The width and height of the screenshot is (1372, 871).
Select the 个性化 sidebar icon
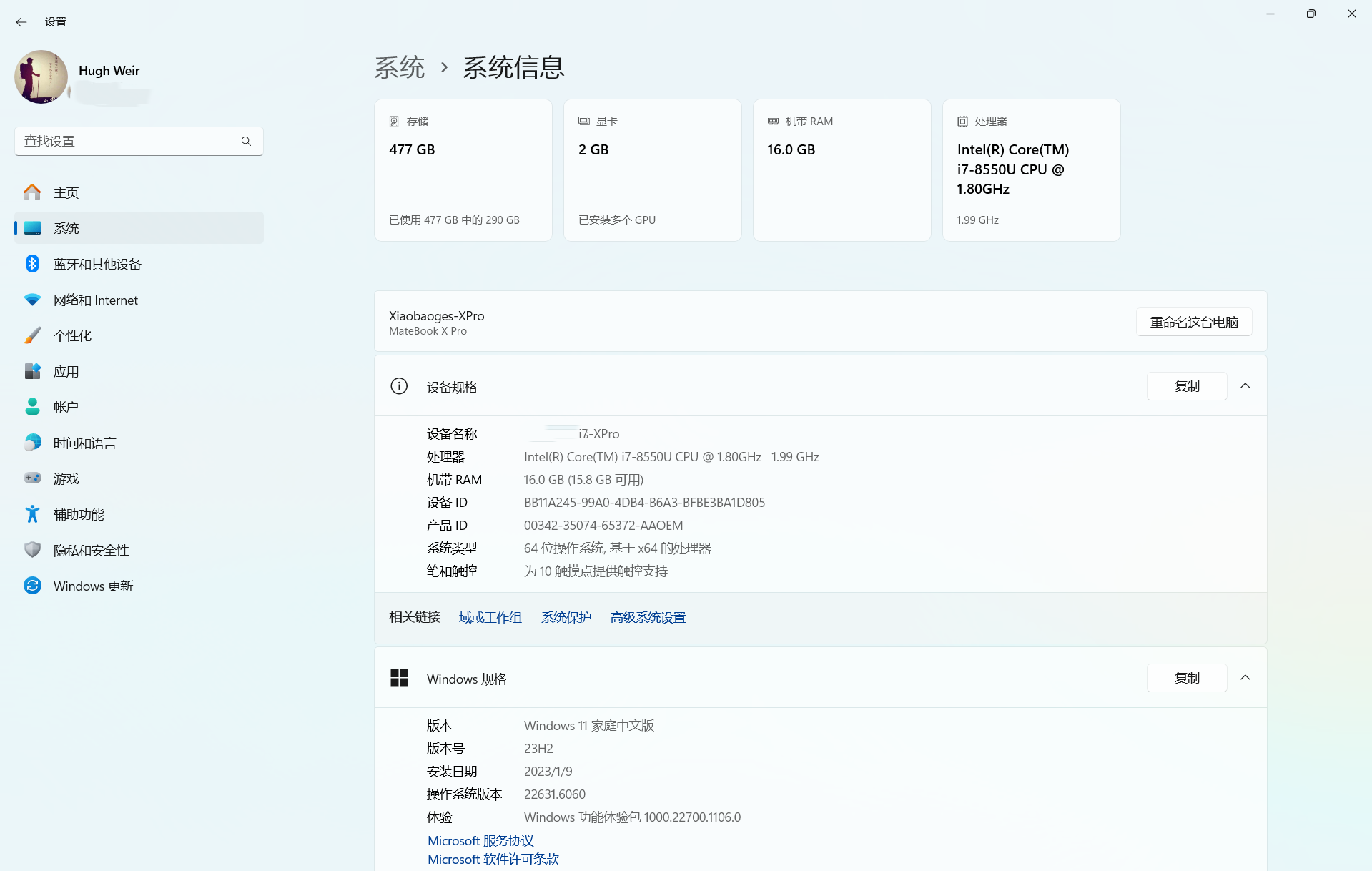32,335
